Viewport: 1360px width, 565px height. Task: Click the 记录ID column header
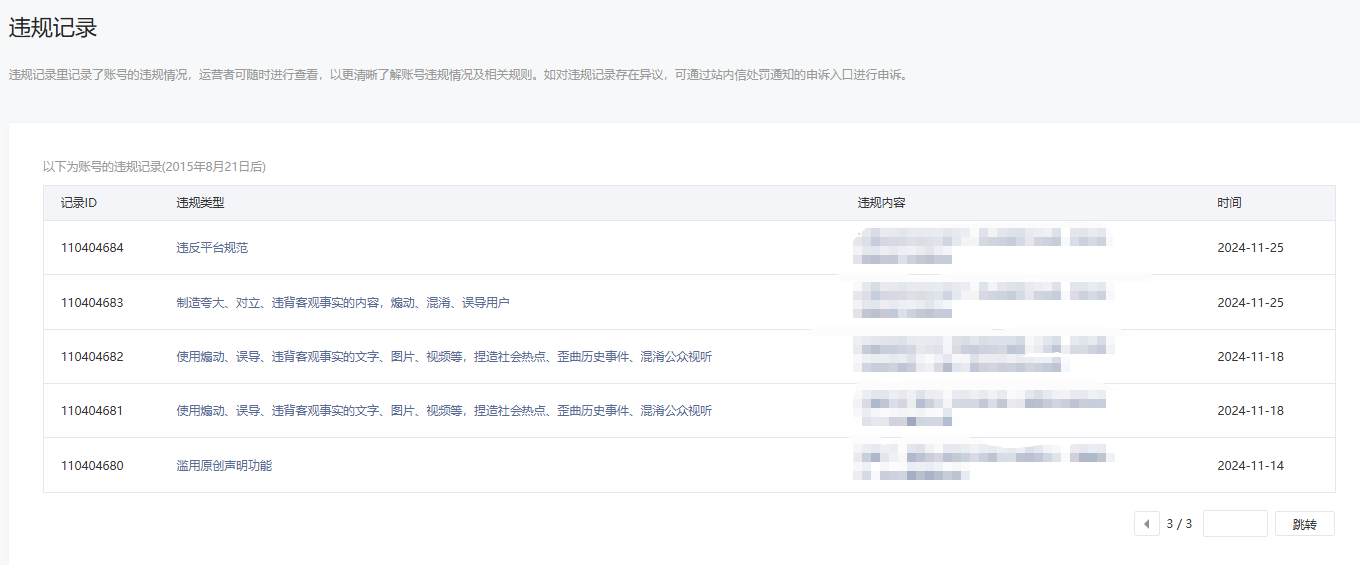pos(79,203)
